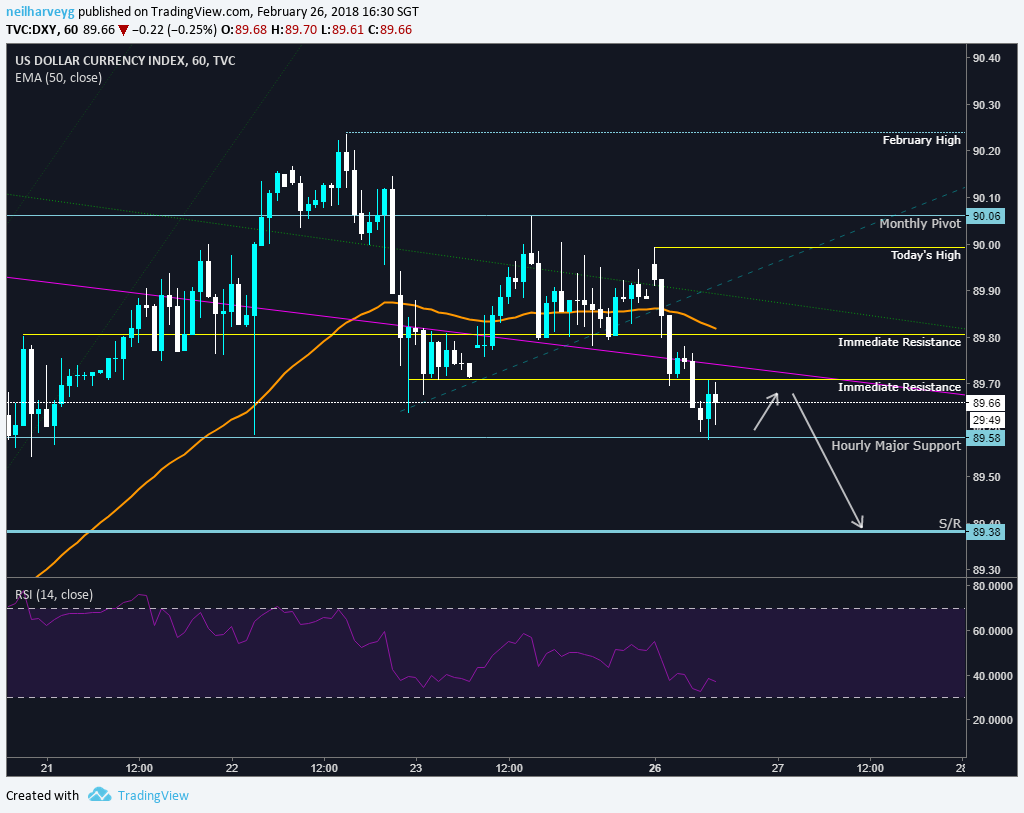Click the red down-triangle change indicator
Viewport: 1024px width, 813px height.
click(123, 30)
